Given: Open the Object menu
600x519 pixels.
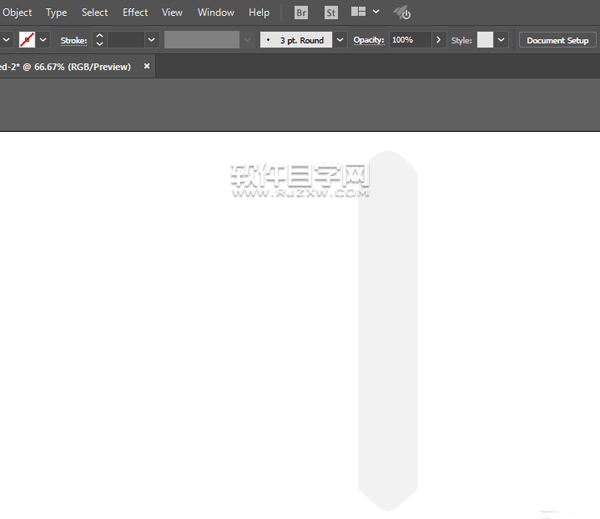Looking at the screenshot, I should coord(17,13).
